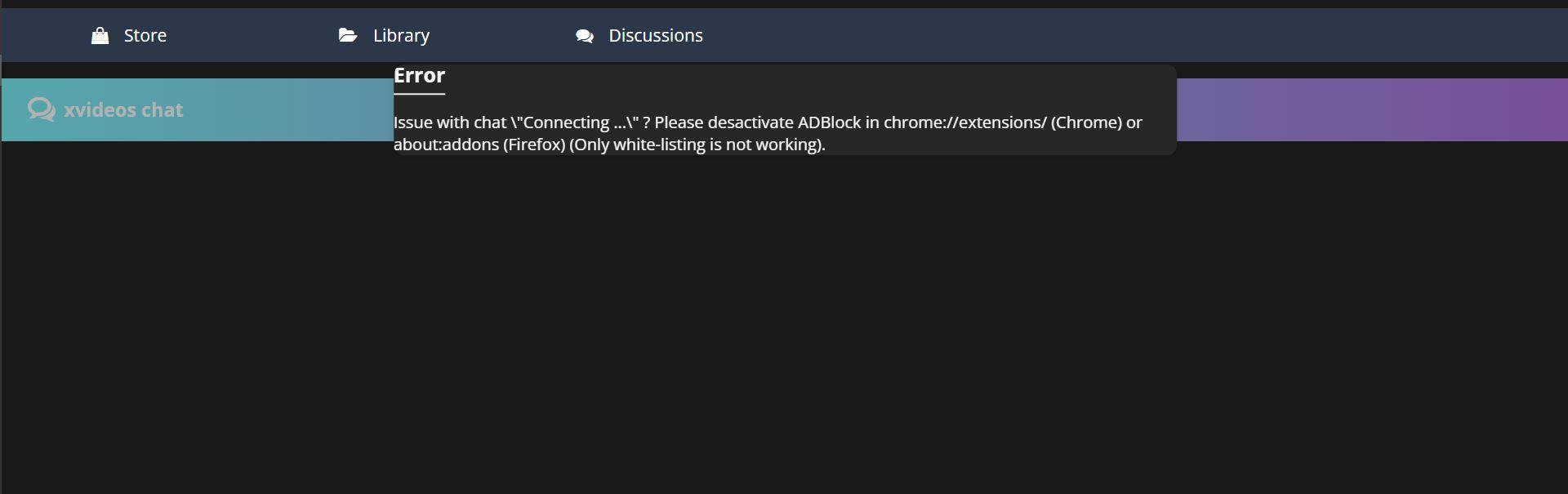This screenshot has height=494, width=1568.
Task: Click the Error heading
Action: [x=419, y=75]
